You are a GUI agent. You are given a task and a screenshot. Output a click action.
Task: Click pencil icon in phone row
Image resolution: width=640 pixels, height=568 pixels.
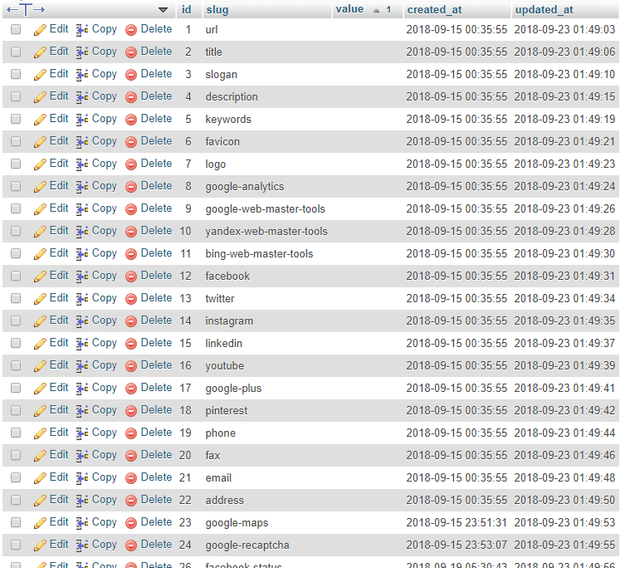tap(40, 433)
